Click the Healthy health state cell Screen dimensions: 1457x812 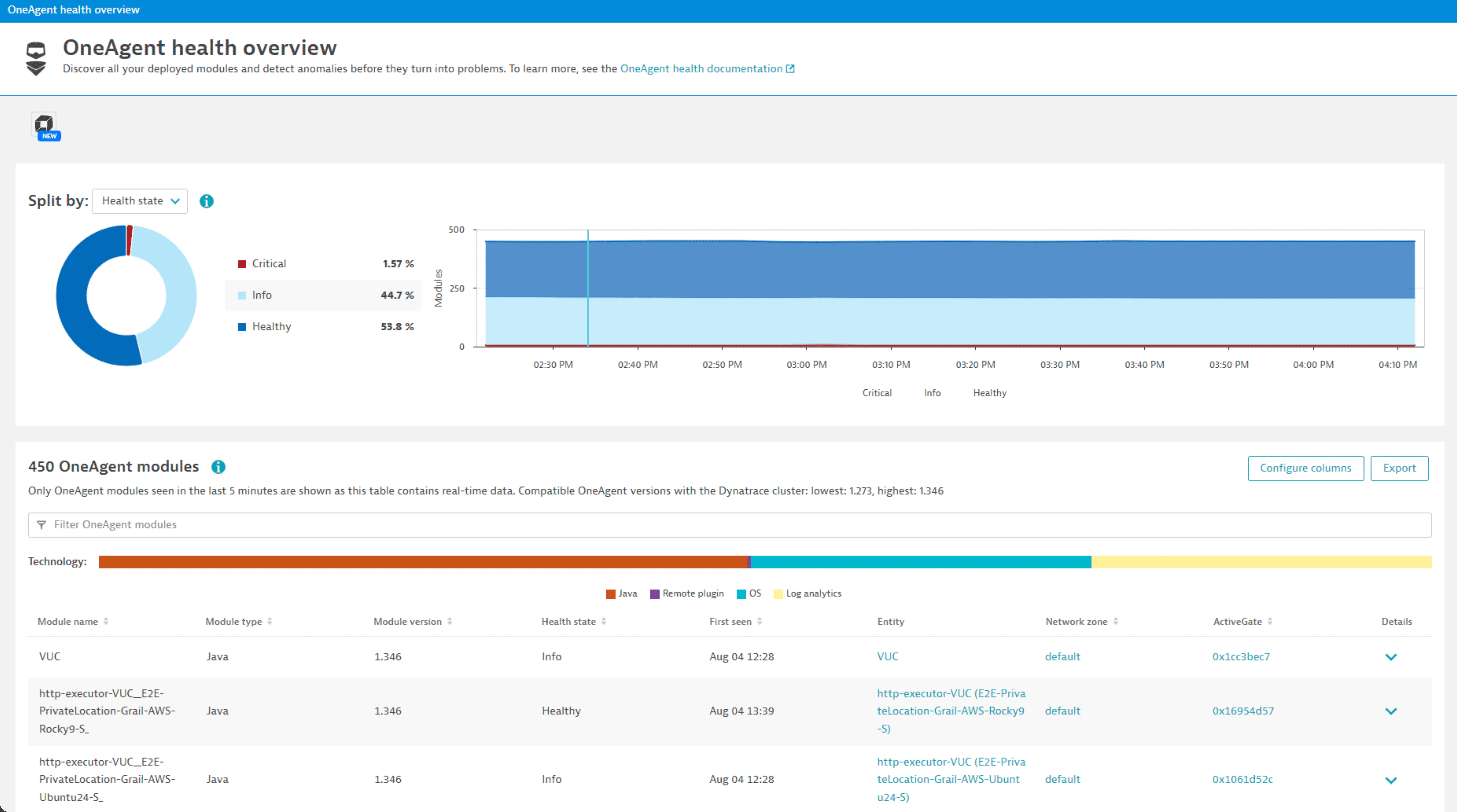click(x=561, y=711)
